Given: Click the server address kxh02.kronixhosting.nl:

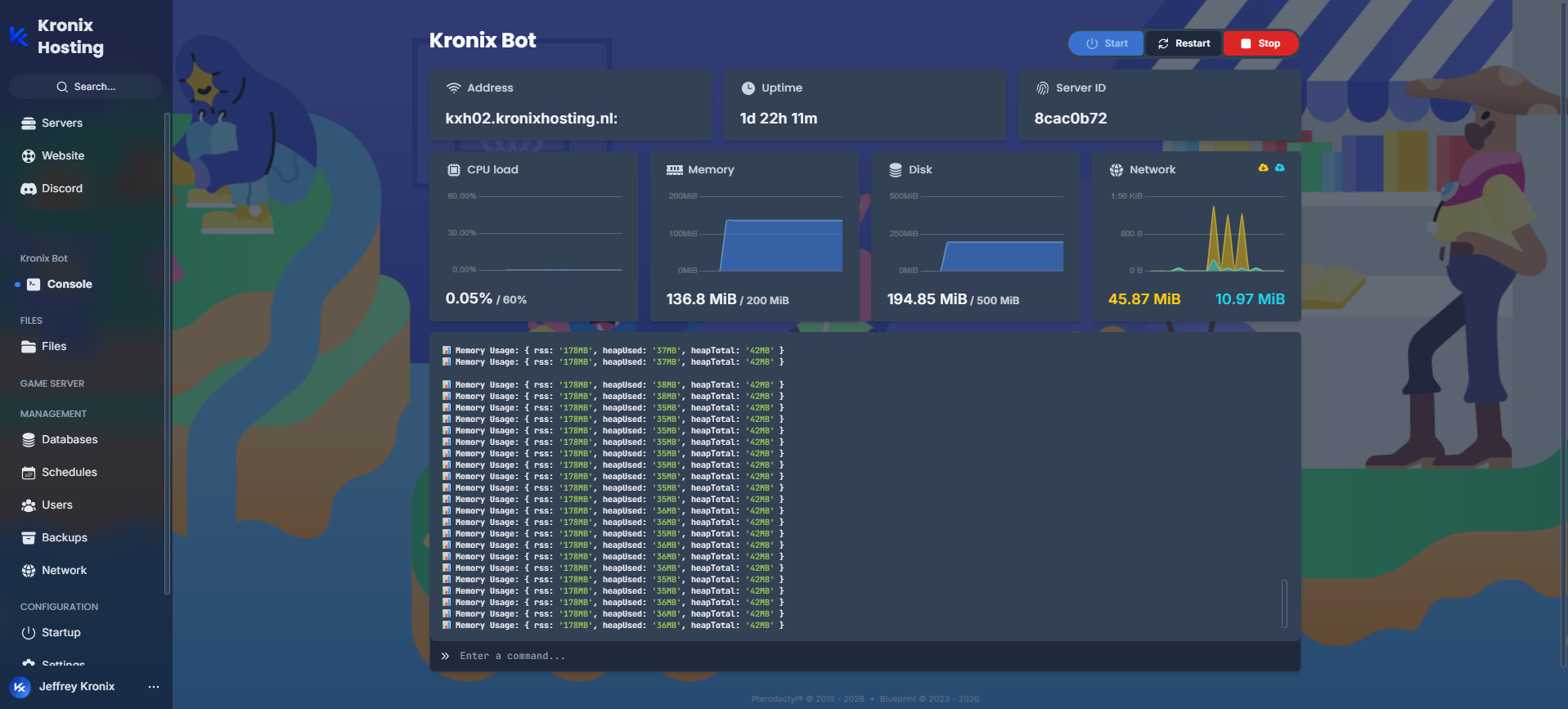Looking at the screenshot, I should (x=532, y=119).
